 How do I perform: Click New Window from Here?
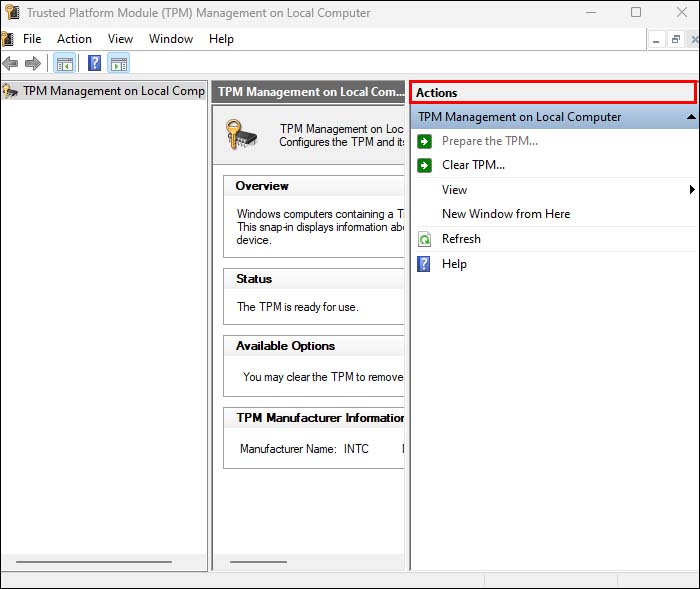pos(506,214)
